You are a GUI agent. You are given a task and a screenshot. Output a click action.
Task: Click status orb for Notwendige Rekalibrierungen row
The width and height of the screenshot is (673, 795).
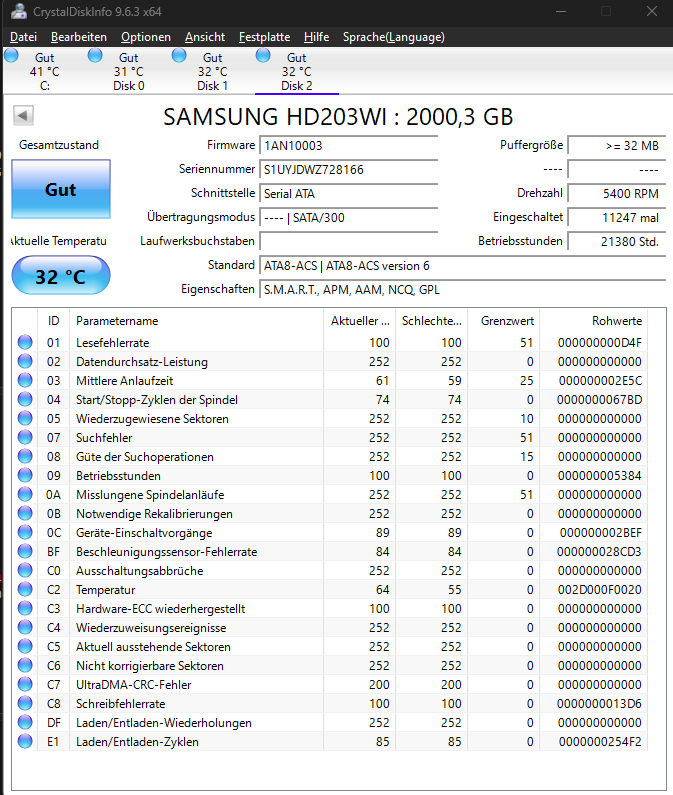25,514
